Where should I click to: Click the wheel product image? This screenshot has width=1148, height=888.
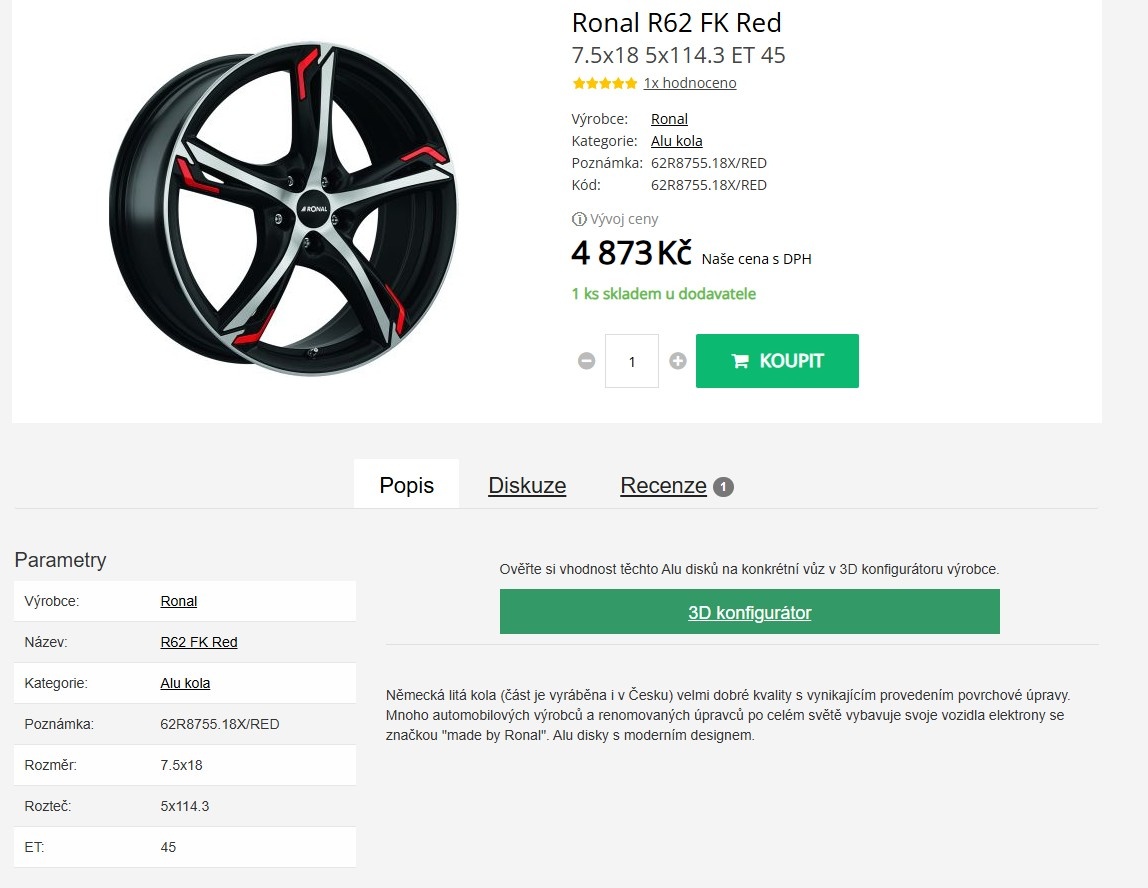pyautogui.click(x=285, y=205)
